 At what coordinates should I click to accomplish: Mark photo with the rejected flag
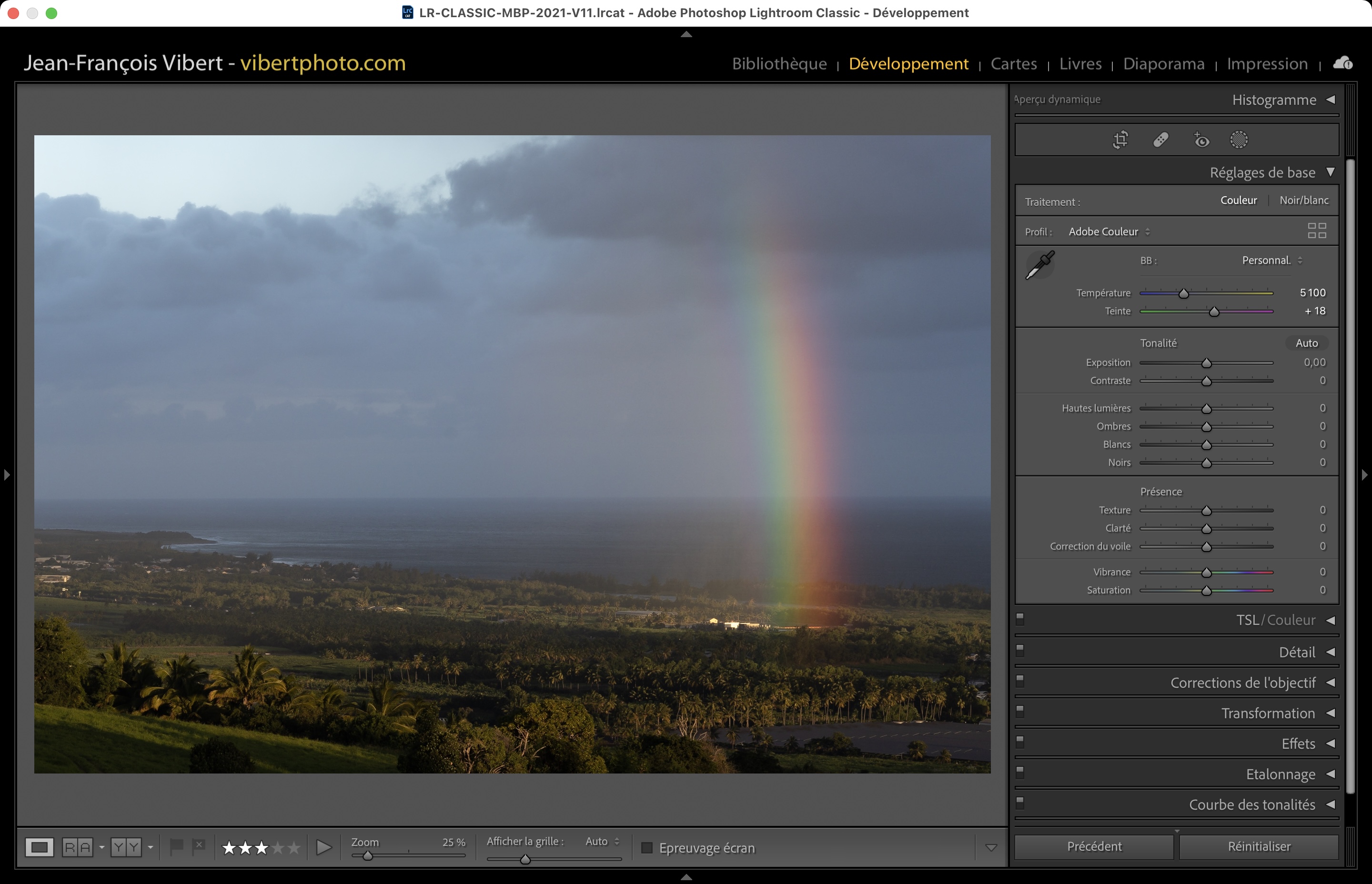point(199,846)
